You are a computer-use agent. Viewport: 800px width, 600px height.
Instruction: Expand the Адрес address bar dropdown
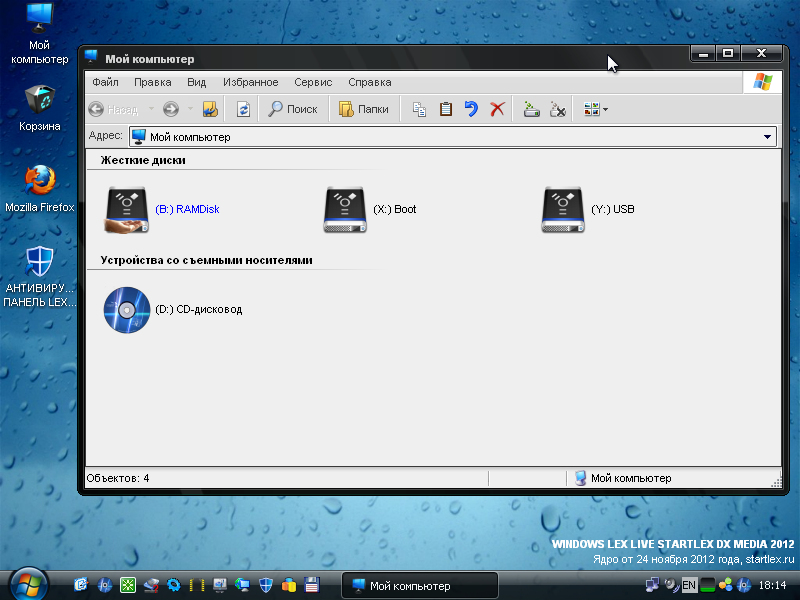point(767,137)
